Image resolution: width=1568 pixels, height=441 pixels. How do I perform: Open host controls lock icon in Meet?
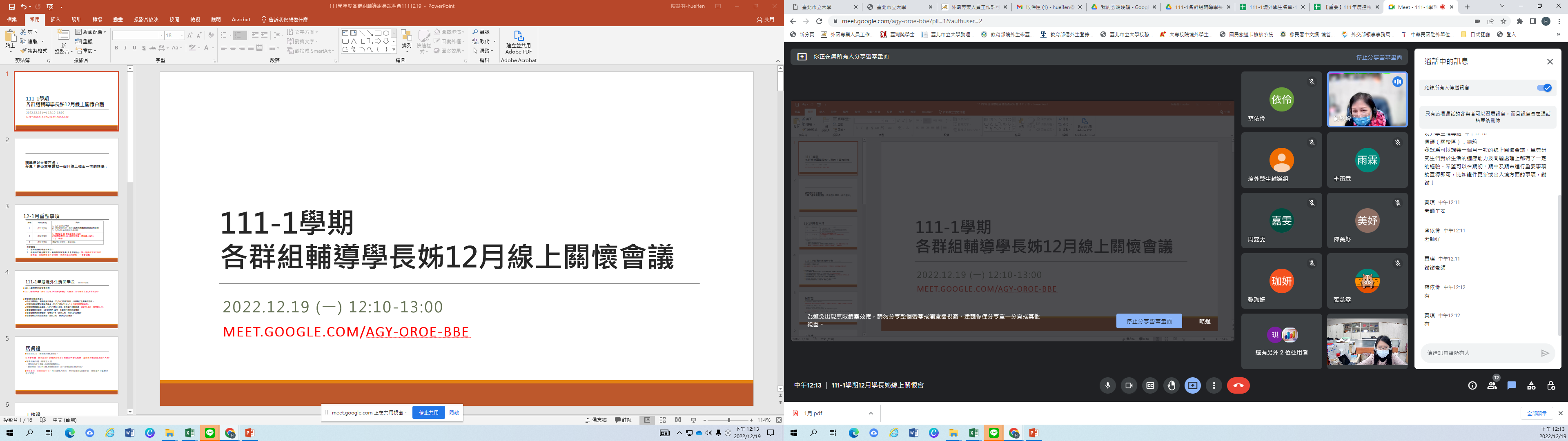(x=1550, y=385)
